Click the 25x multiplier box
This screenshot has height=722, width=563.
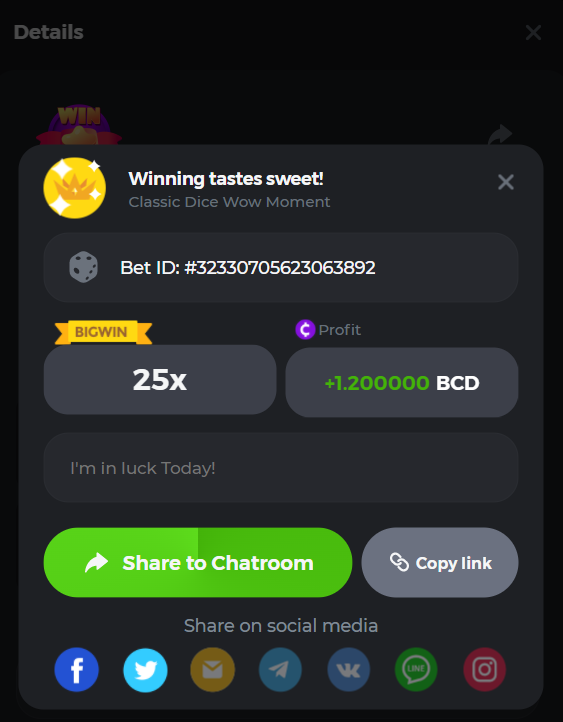160,380
